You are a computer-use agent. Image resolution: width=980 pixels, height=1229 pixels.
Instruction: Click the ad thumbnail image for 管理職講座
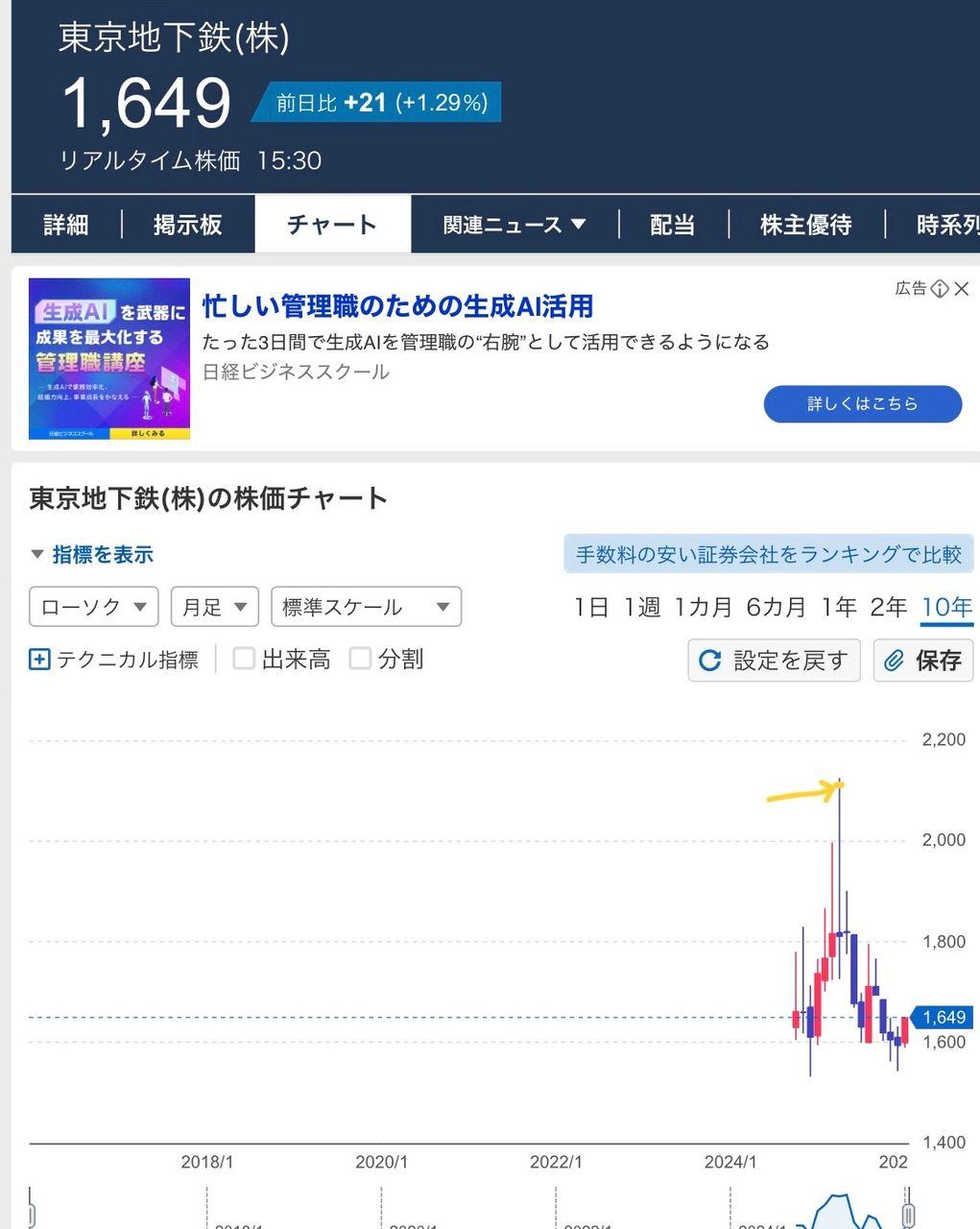coord(108,359)
